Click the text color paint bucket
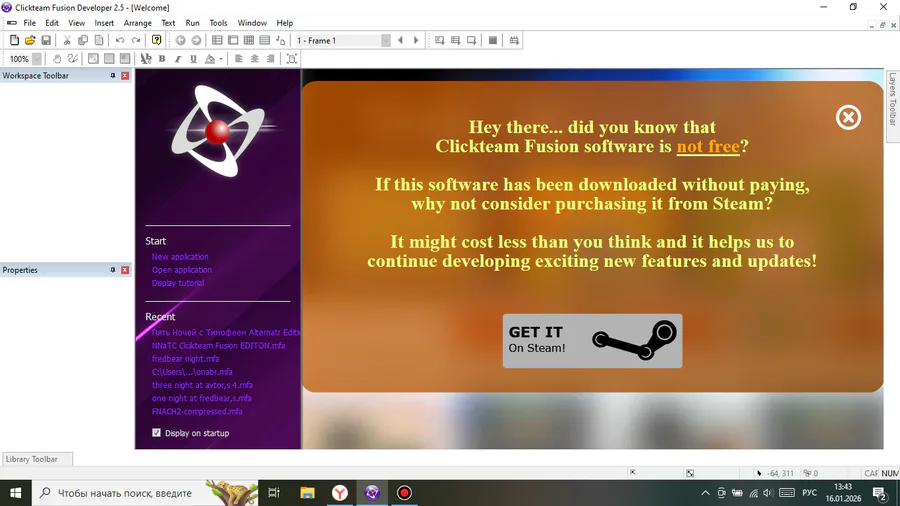 tap(210, 59)
